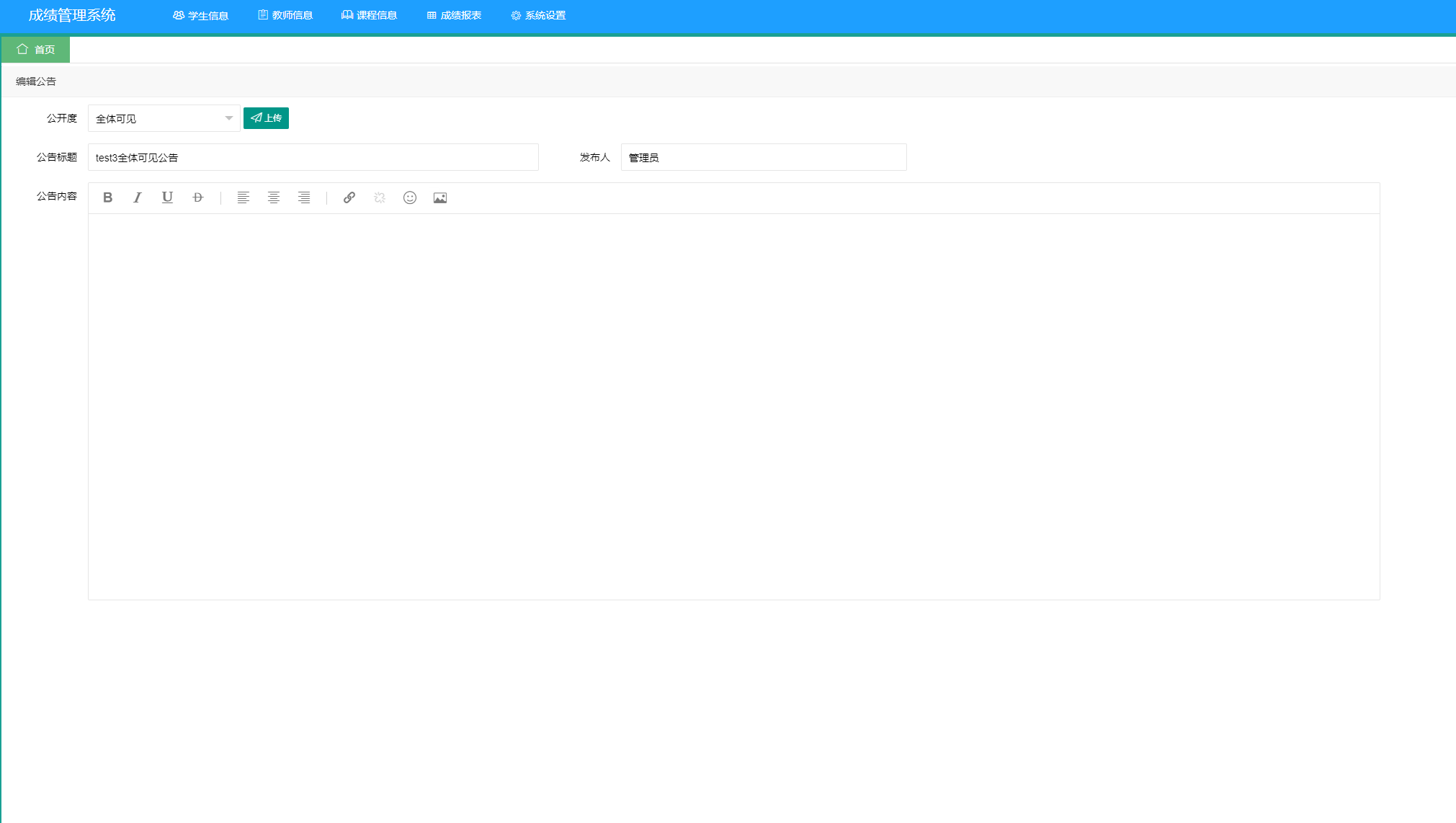Image resolution: width=1456 pixels, height=823 pixels.
Task: Apply italic formatting in the editor
Action: coord(137,197)
